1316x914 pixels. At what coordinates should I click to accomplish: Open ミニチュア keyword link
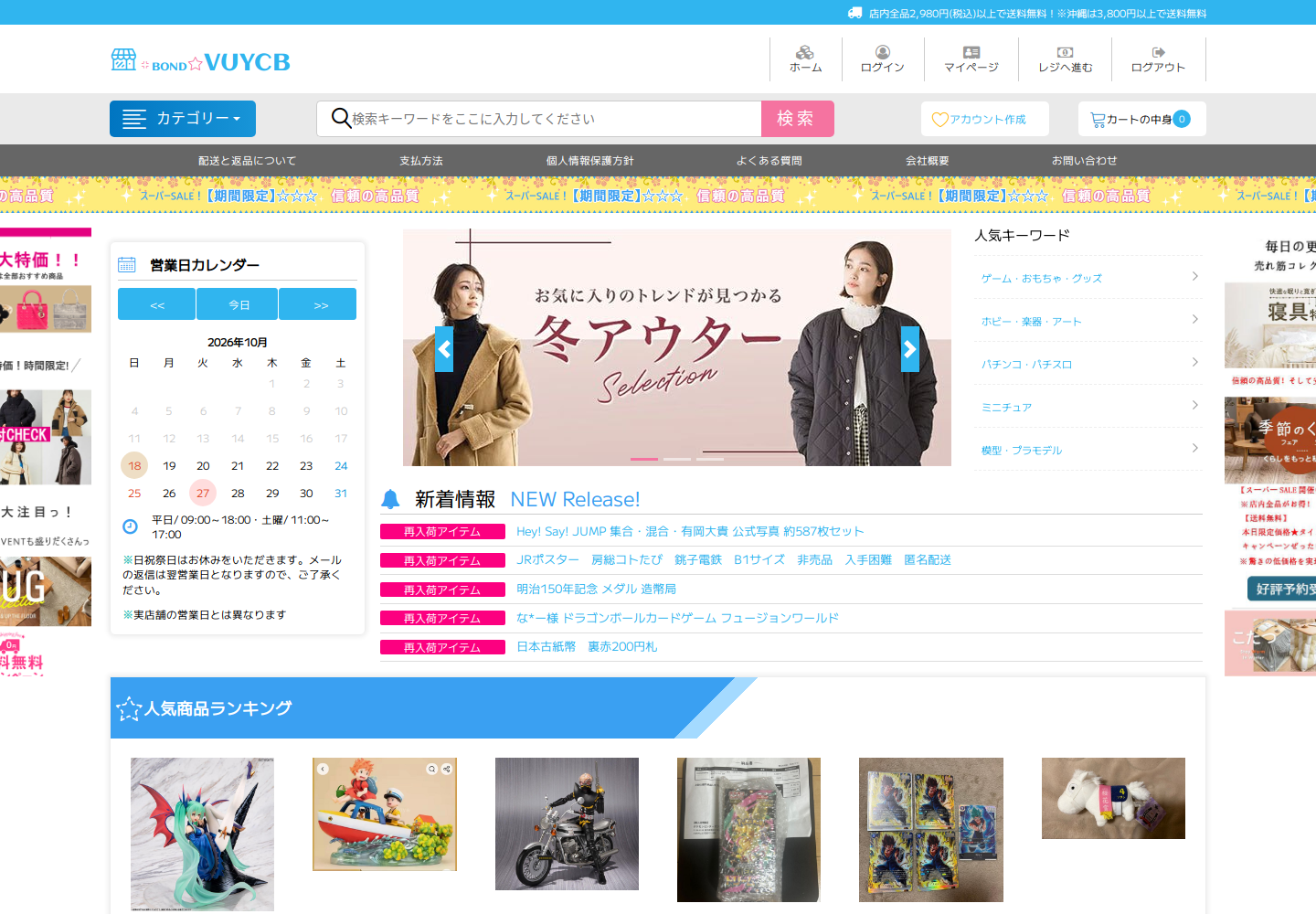pyautogui.click(x=1006, y=408)
